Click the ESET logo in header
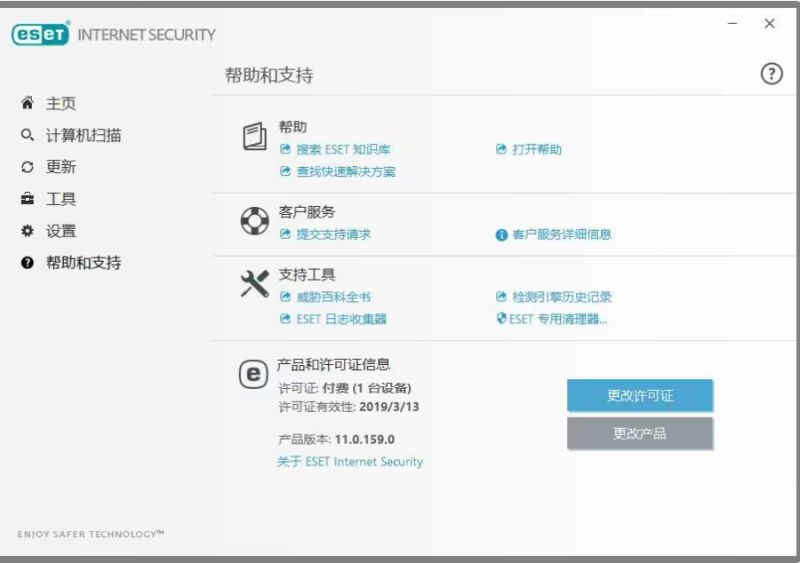 [x=41, y=34]
